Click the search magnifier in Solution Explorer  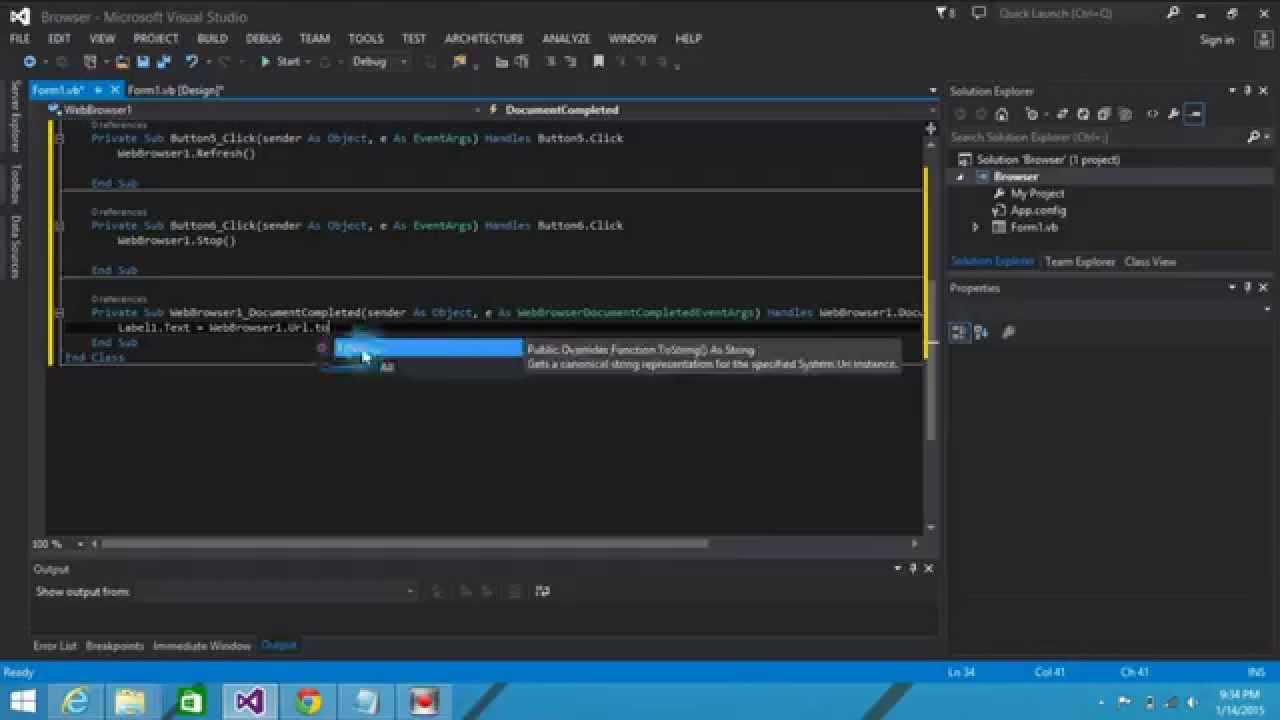[1252, 137]
